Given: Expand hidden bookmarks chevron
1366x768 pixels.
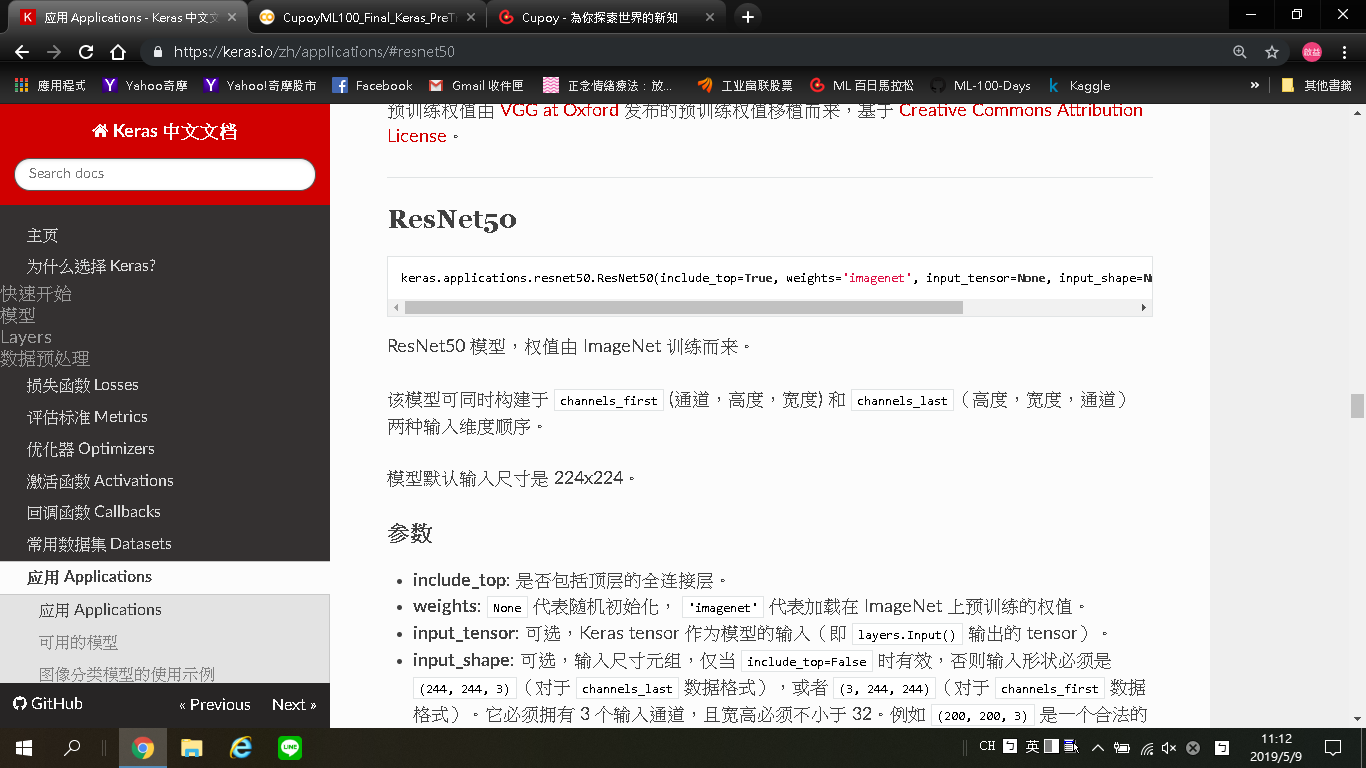Looking at the screenshot, I should tap(1254, 86).
